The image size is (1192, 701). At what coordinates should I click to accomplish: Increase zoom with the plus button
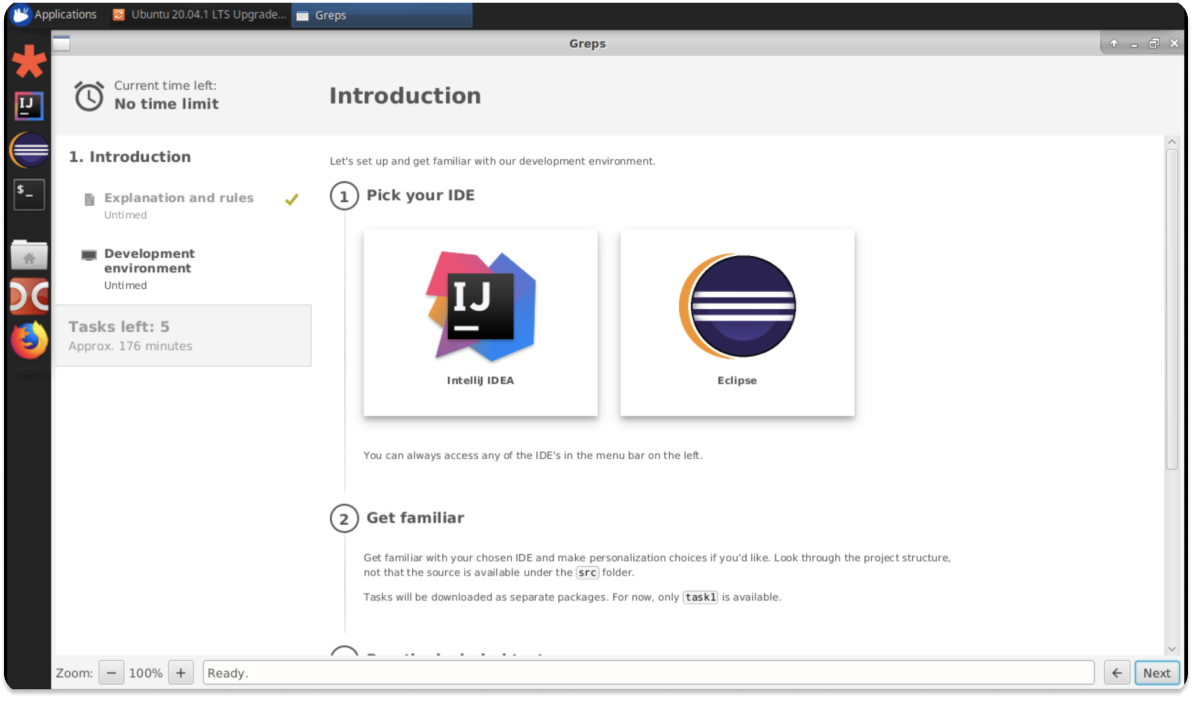coord(181,673)
